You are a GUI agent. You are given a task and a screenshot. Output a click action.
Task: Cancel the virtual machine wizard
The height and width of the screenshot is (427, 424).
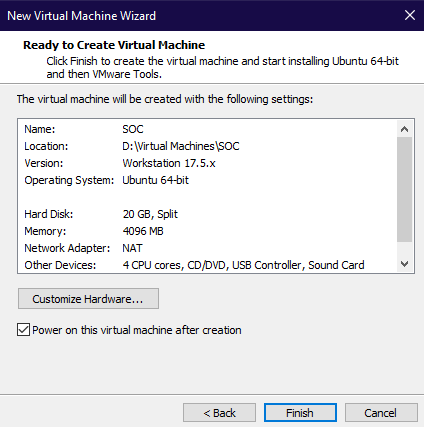[x=381, y=413]
